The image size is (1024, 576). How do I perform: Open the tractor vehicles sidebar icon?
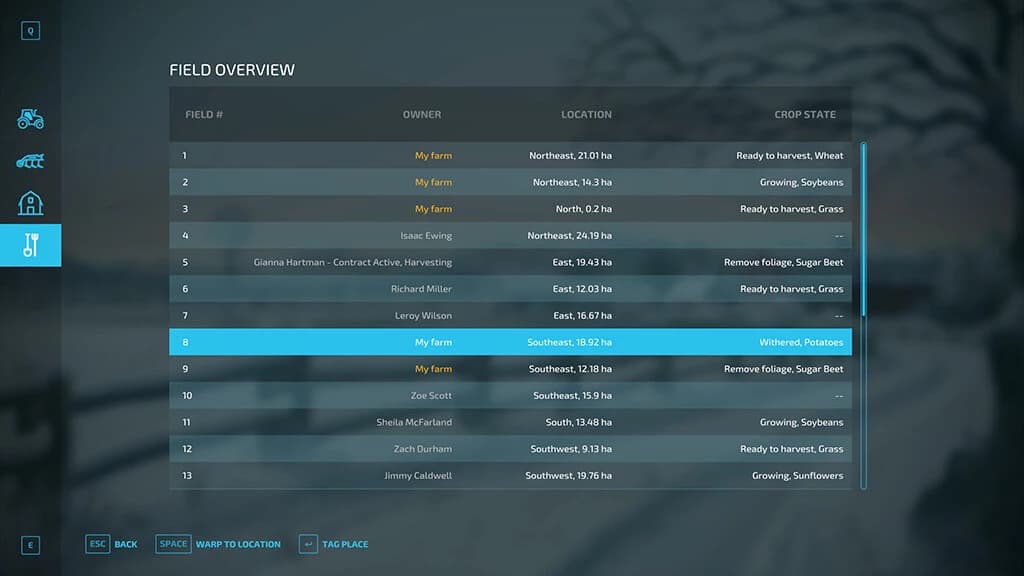(30, 119)
